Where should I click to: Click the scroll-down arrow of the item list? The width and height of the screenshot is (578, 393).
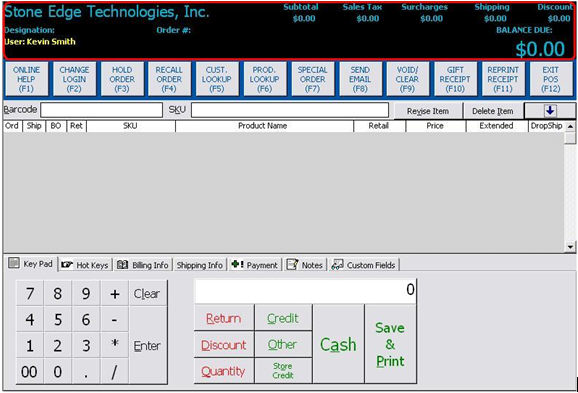(x=570, y=247)
